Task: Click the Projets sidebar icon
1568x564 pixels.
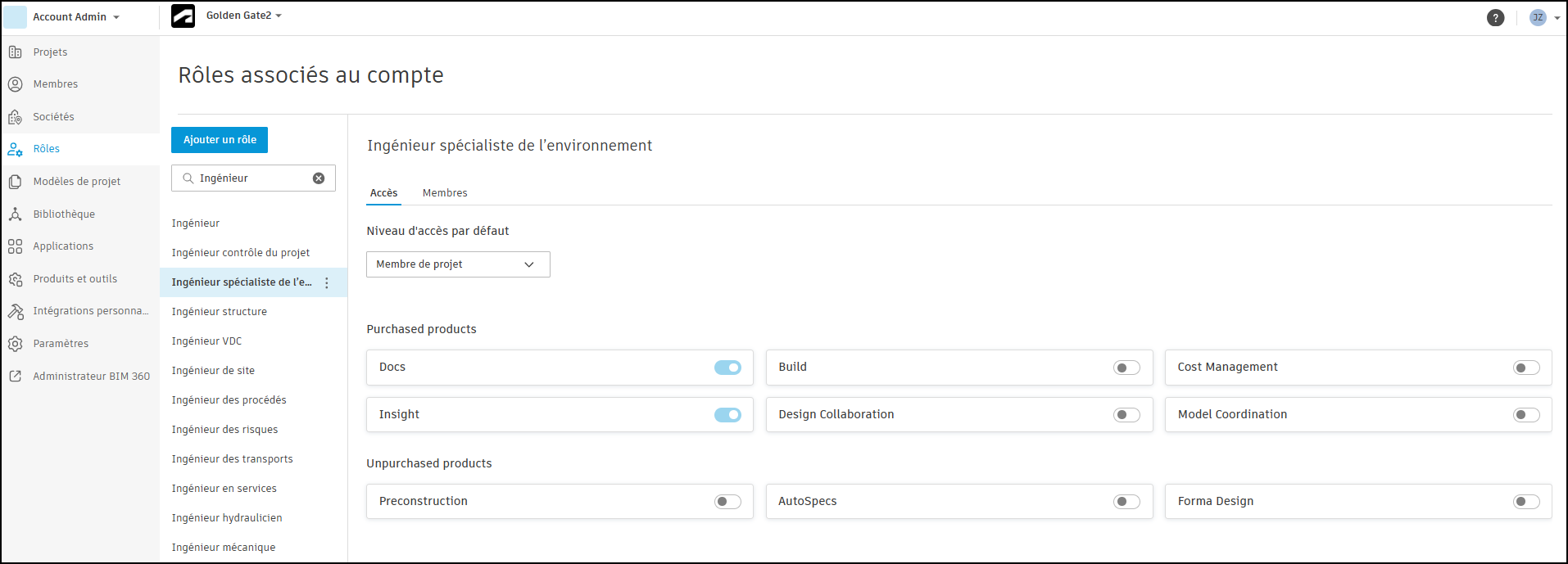Action: (16, 52)
